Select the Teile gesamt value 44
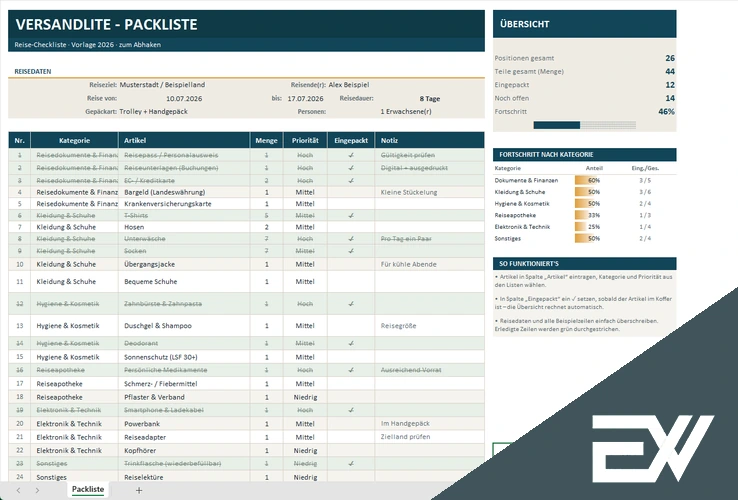738x500 pixels. [670, 72]
